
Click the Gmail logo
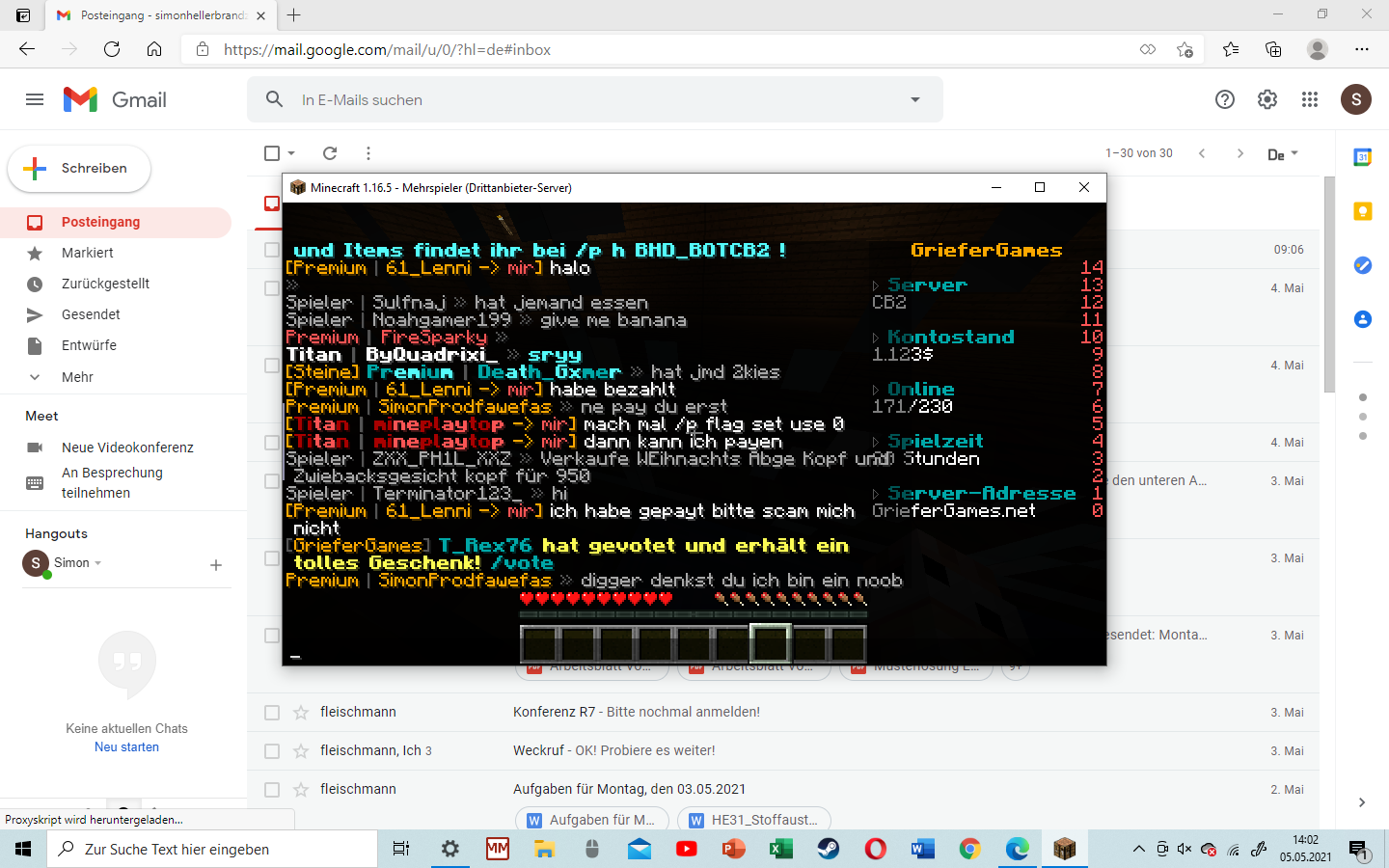115,99
